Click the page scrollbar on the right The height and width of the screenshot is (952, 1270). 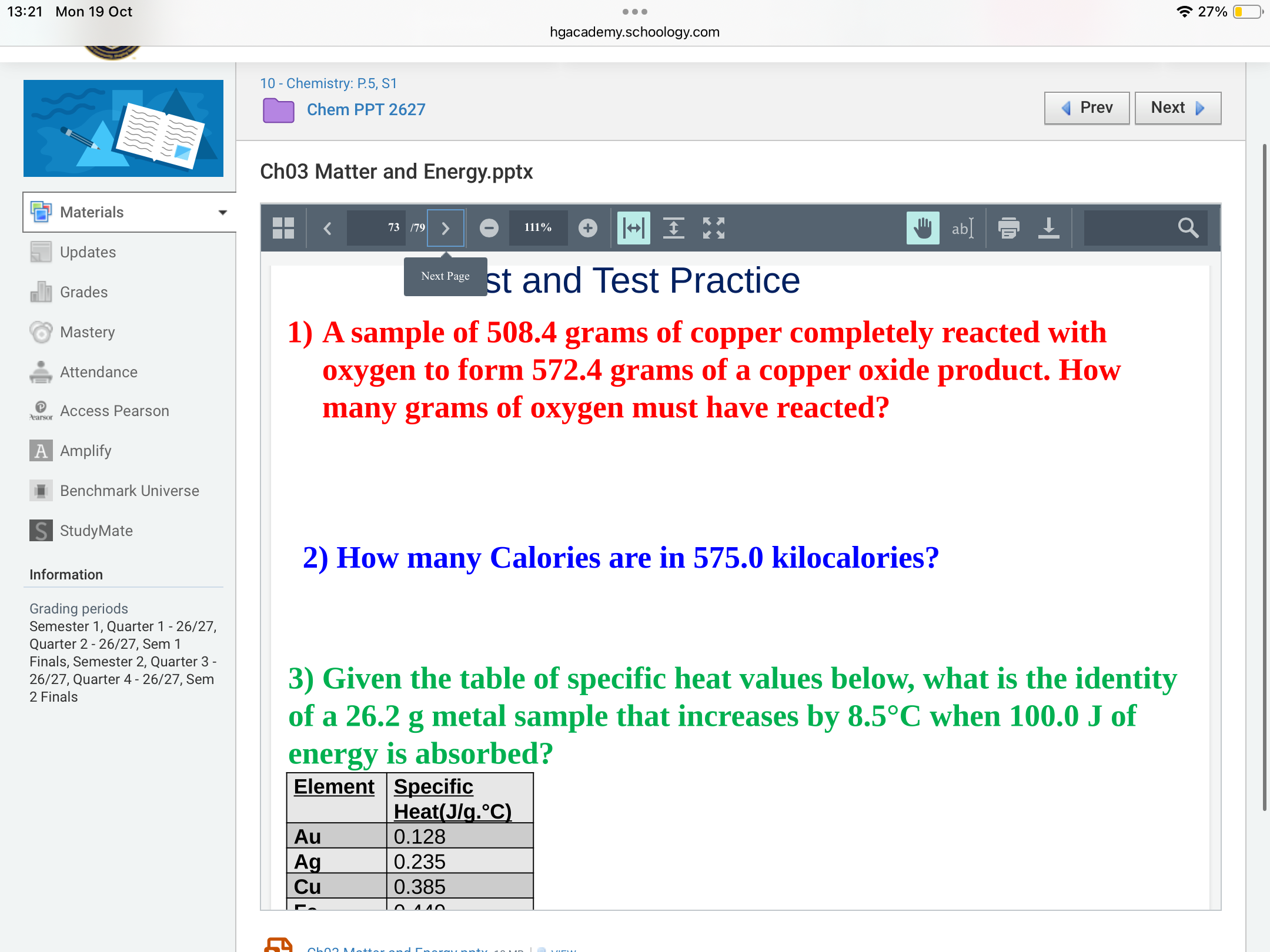click(1264, 476)
